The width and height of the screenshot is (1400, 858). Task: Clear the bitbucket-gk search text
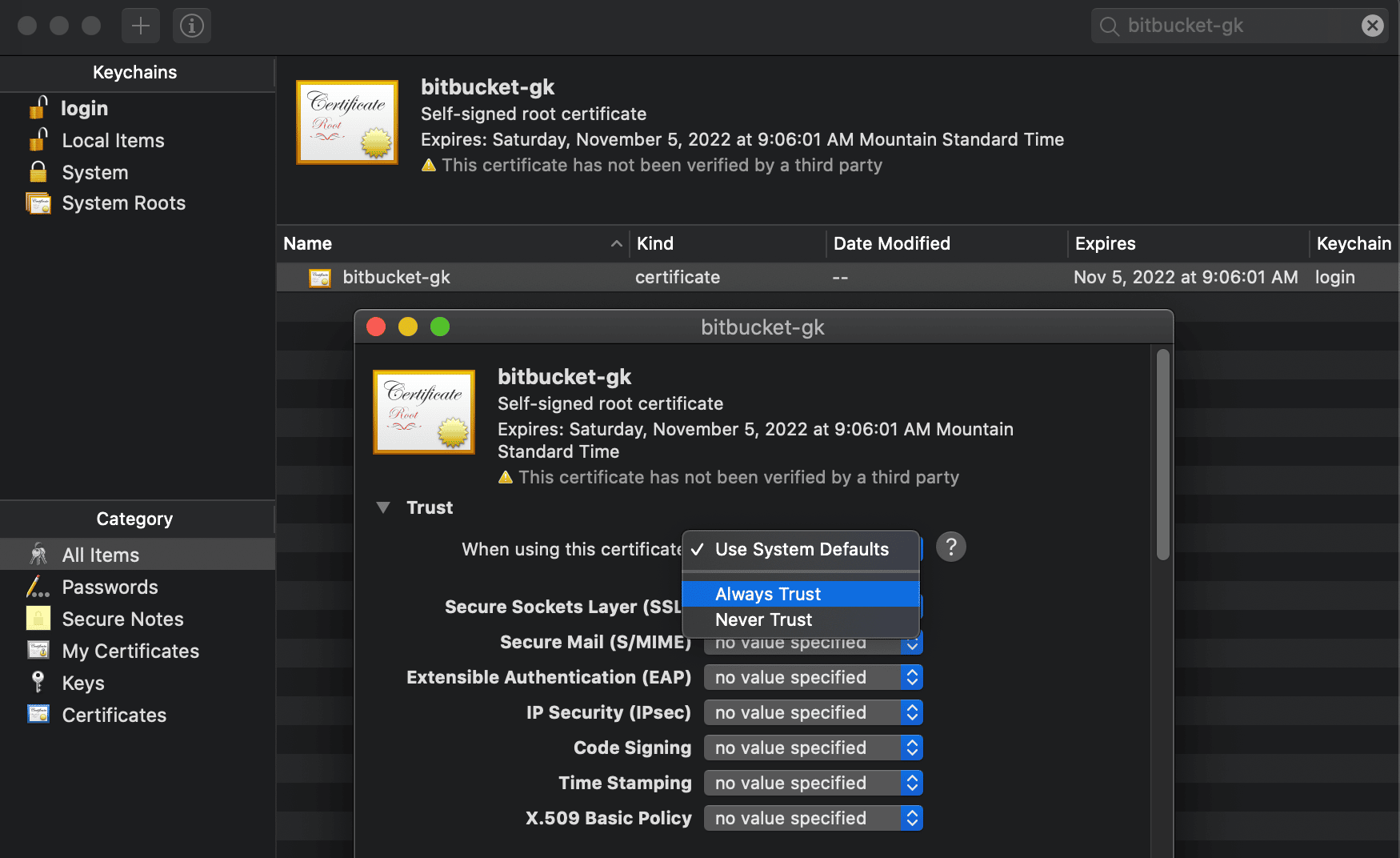point(1372,26)
